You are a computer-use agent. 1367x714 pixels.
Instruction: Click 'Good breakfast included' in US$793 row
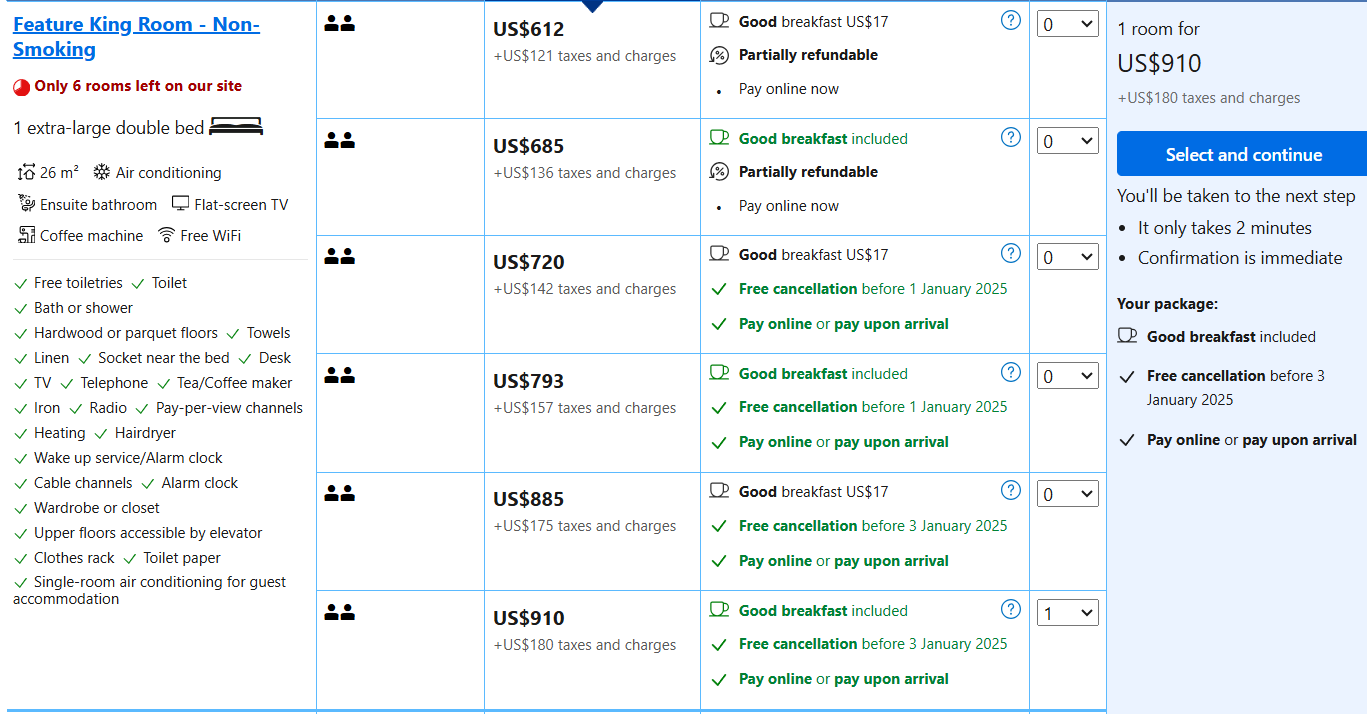point(823,374)
